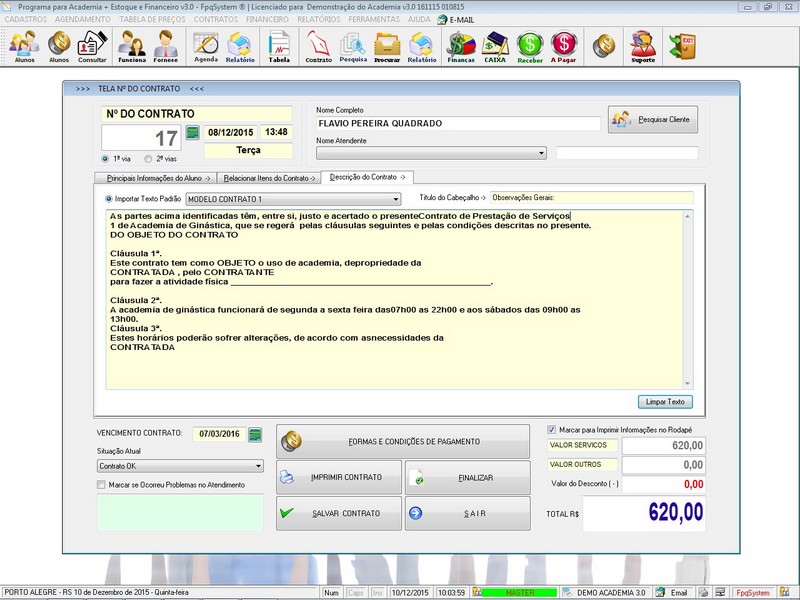Open the TABELA DE PREÇOS menu
The height and width of the screenshot is (600, 800).
(153, 19)
